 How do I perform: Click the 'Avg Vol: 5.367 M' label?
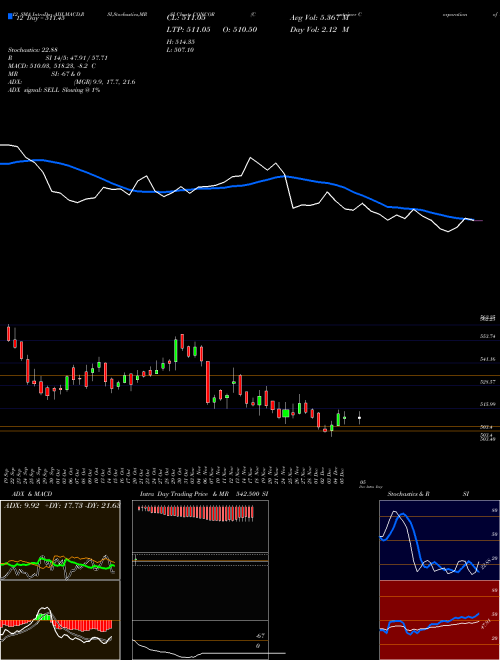tap(319, 18)
